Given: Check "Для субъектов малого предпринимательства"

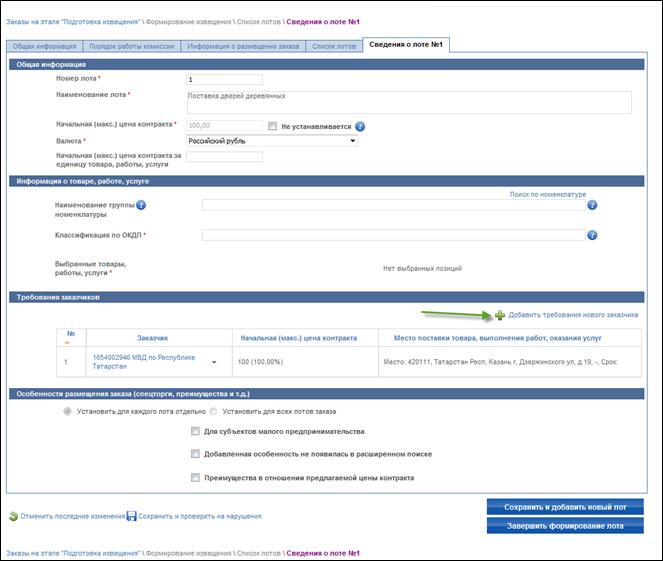Looking at the screenshot, I should (195, 431).
